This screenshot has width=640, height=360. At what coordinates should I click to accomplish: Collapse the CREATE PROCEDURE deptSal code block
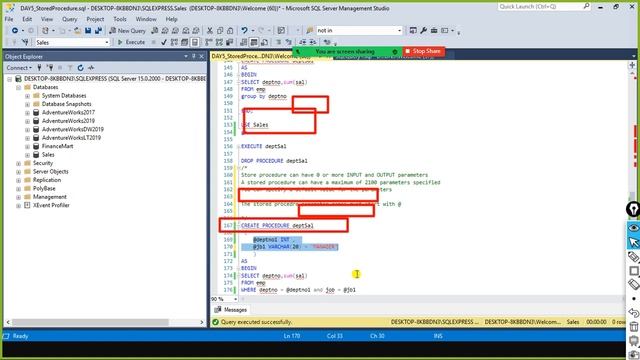click(x=238, y=226)
